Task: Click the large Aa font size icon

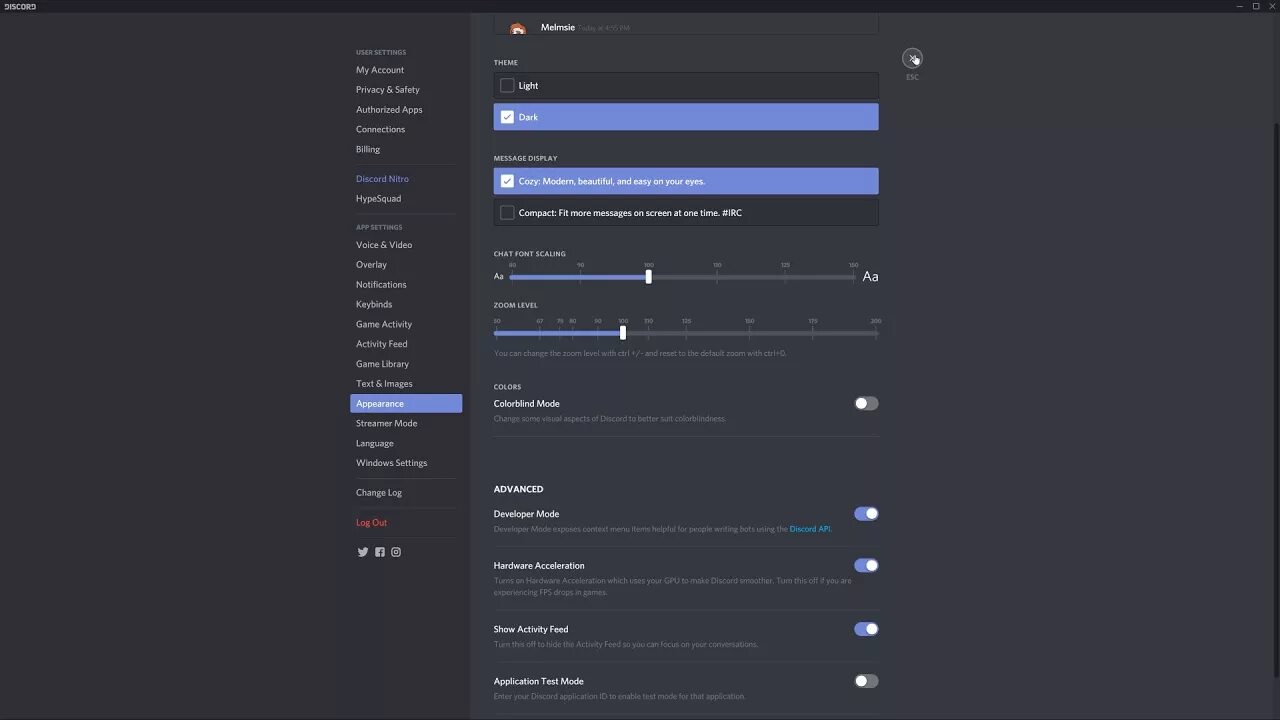Action: 870,277
